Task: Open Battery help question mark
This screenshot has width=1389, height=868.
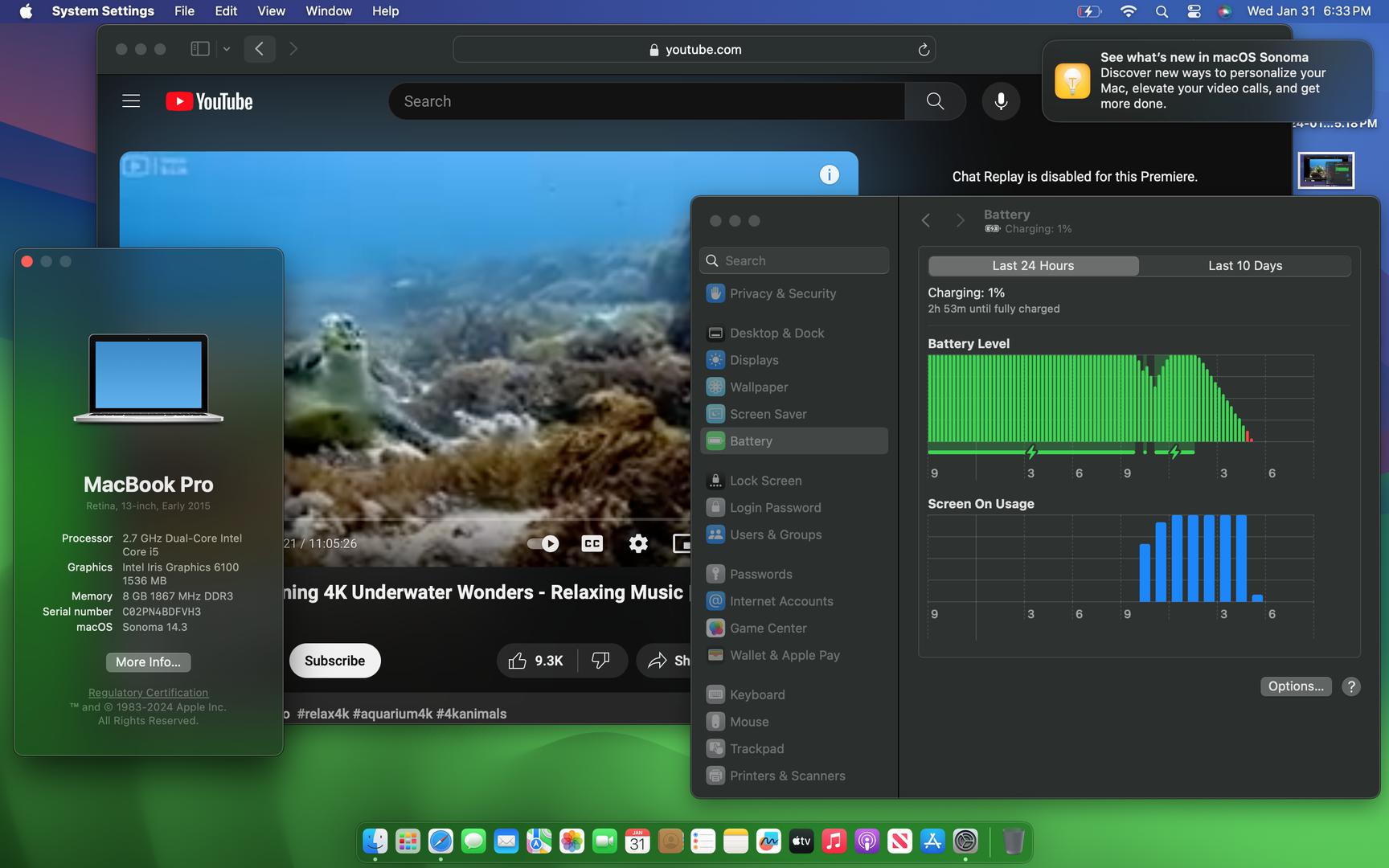Action: pos(1351,686)
